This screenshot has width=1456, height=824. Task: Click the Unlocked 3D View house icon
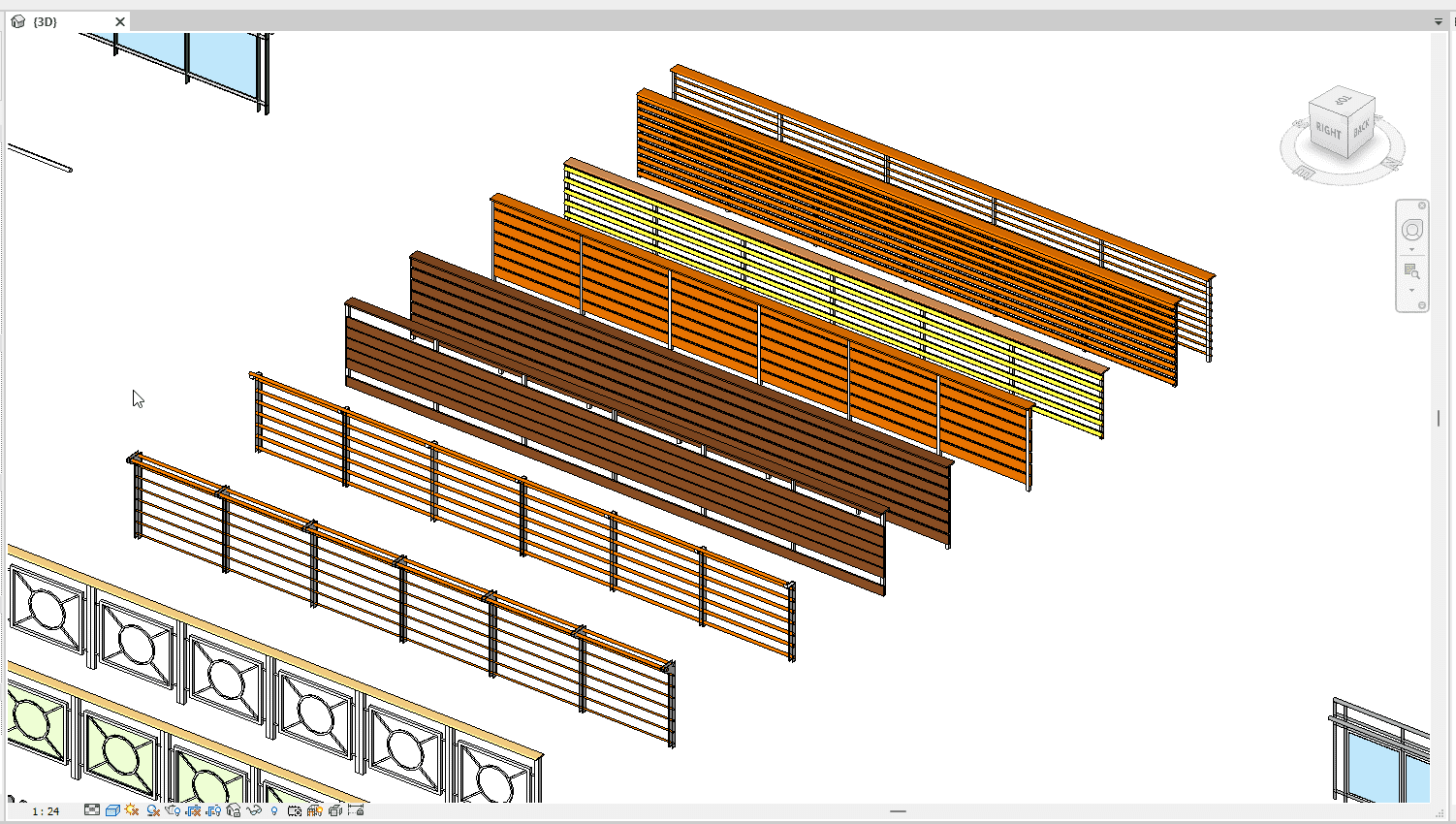234,810
